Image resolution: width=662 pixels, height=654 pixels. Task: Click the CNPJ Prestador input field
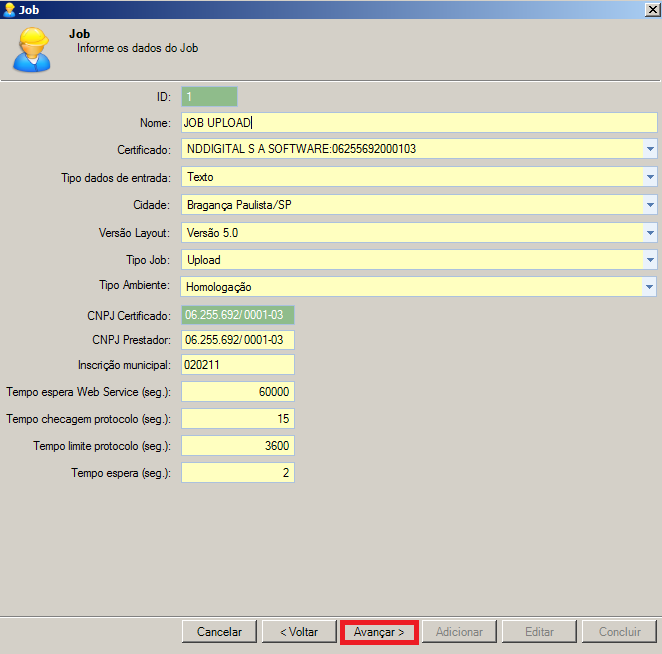point(237,340)
